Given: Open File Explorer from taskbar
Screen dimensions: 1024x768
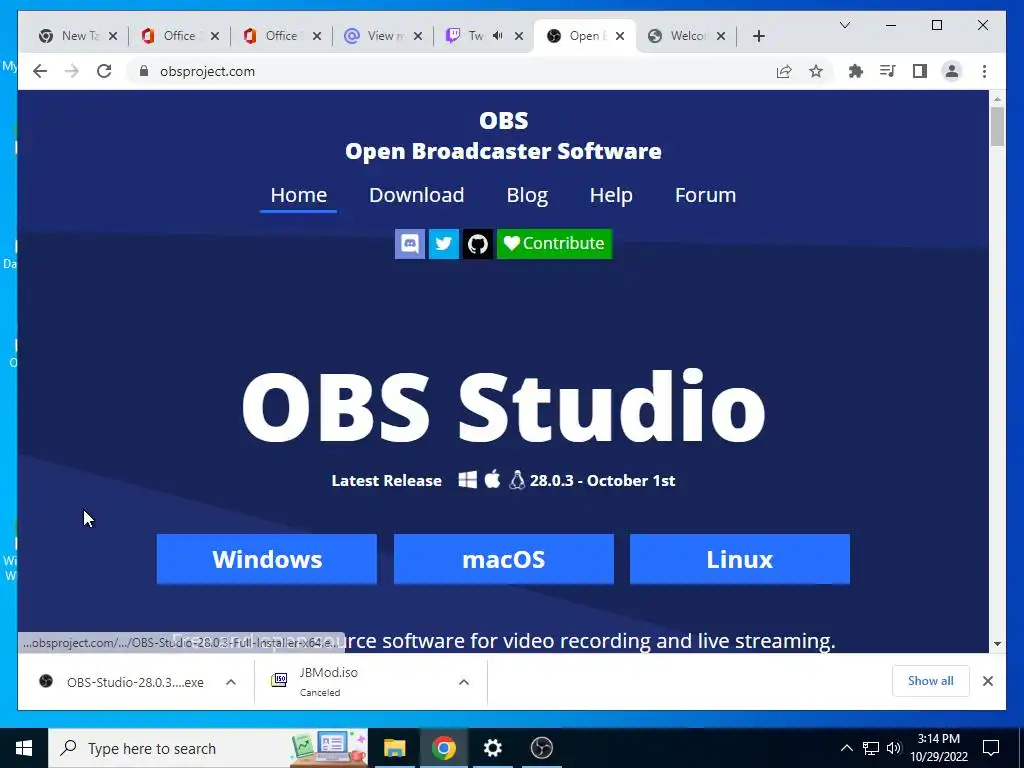Looking at the screenshot, I should point(394,748).
